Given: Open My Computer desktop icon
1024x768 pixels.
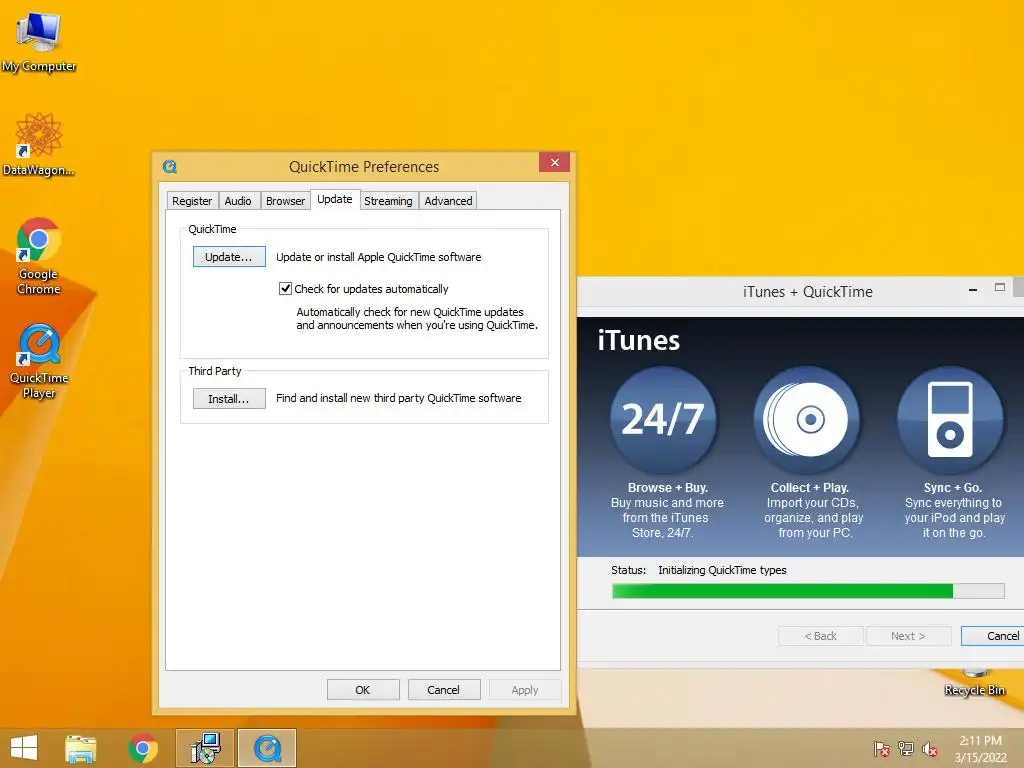Looking at the screenshot, I should (x=39, y=42).
